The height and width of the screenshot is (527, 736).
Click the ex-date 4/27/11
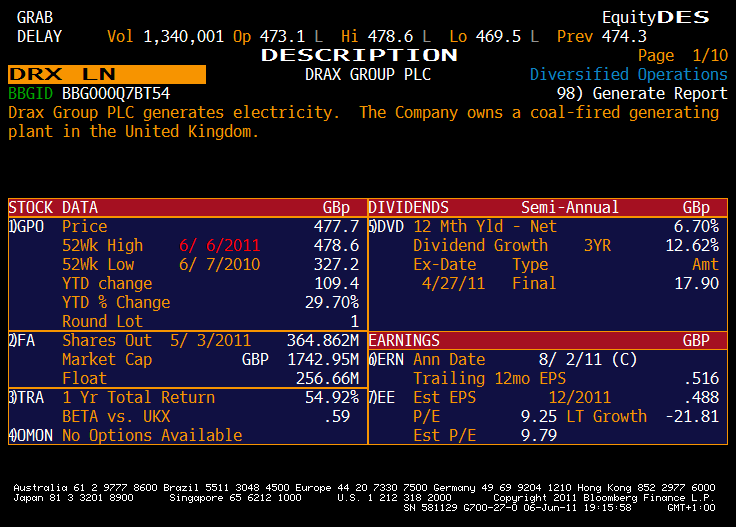(453, 283)
